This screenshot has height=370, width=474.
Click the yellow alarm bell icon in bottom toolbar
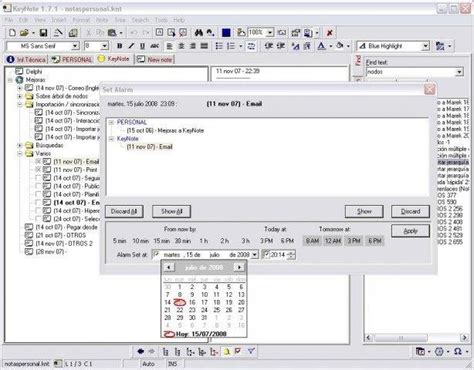click(227, 351)
